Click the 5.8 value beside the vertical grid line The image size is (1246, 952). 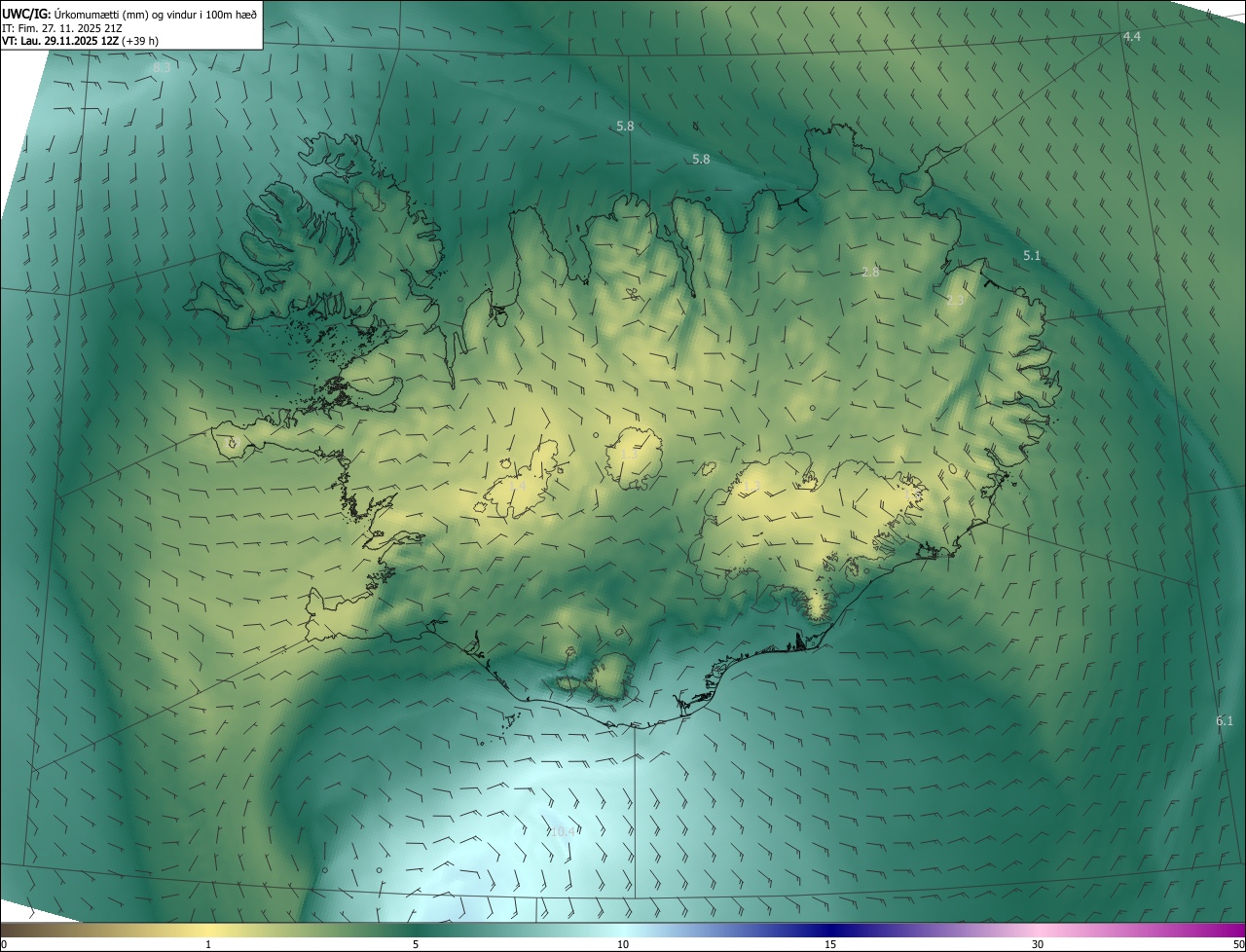[625, 127]
